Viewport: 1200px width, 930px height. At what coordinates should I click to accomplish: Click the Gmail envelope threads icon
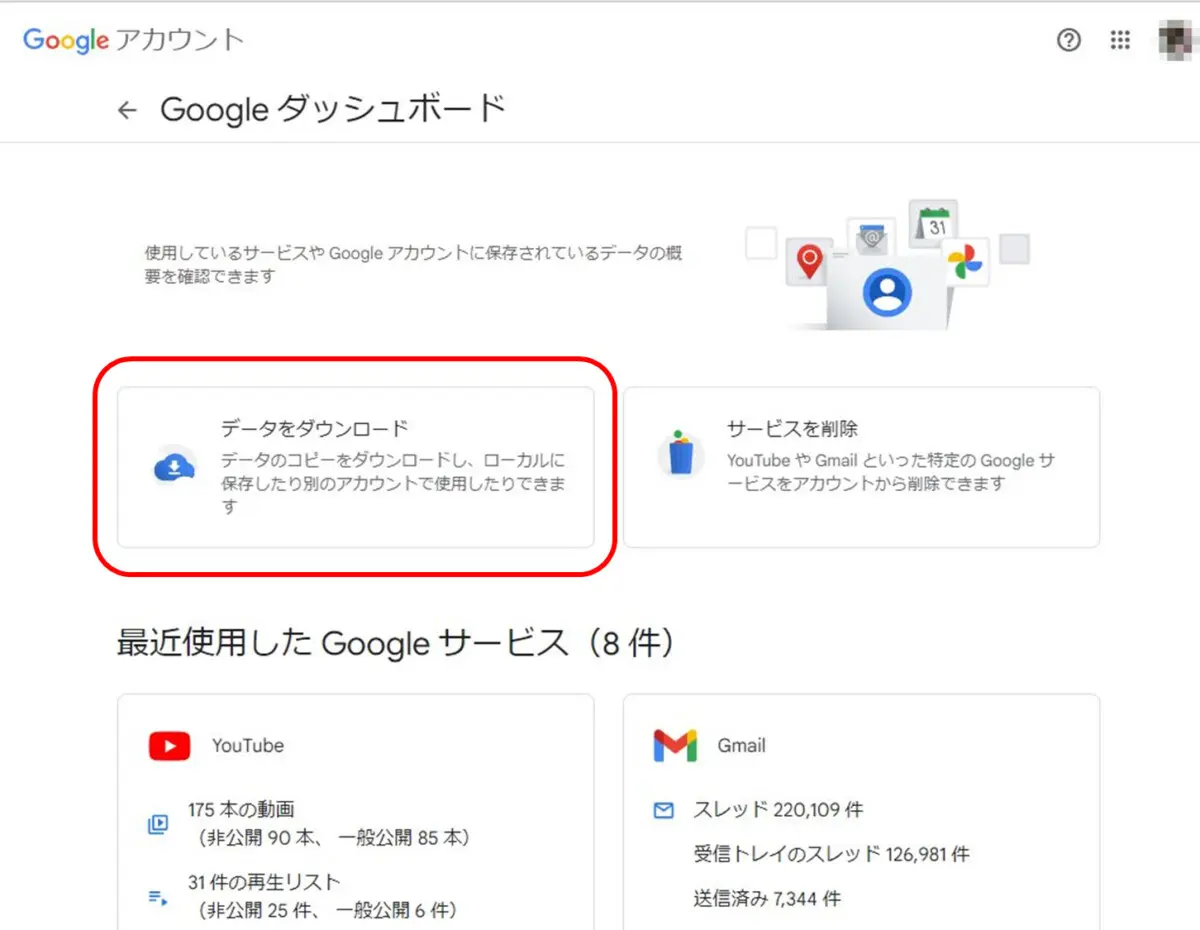click(x=663, y=811)
